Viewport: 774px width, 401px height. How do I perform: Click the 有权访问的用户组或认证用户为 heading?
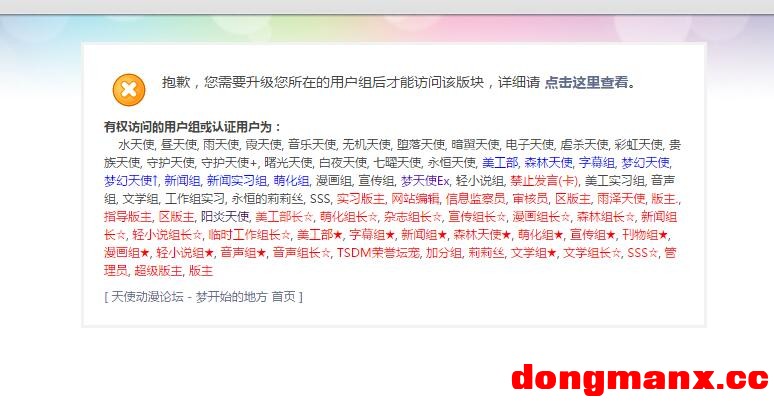coord(193,127)
